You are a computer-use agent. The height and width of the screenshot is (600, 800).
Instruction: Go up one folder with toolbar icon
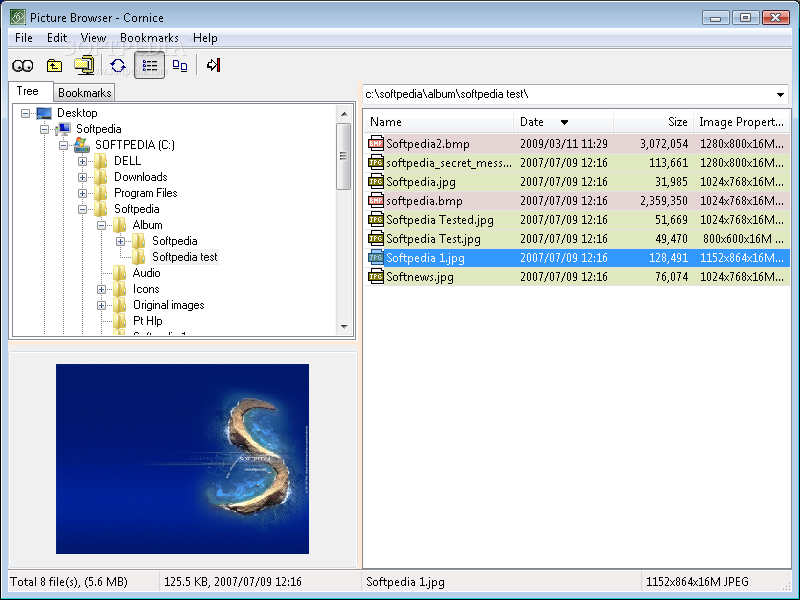tap(54, 65)
